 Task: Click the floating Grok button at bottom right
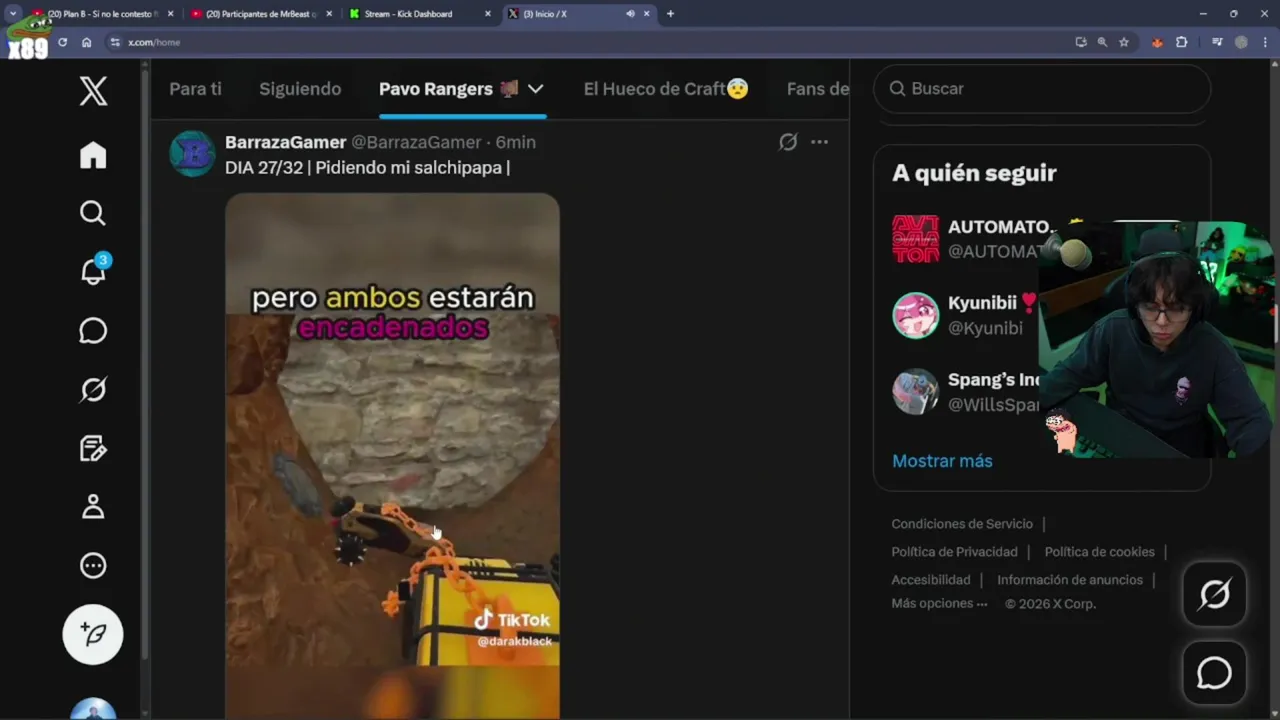[1215, 595]
